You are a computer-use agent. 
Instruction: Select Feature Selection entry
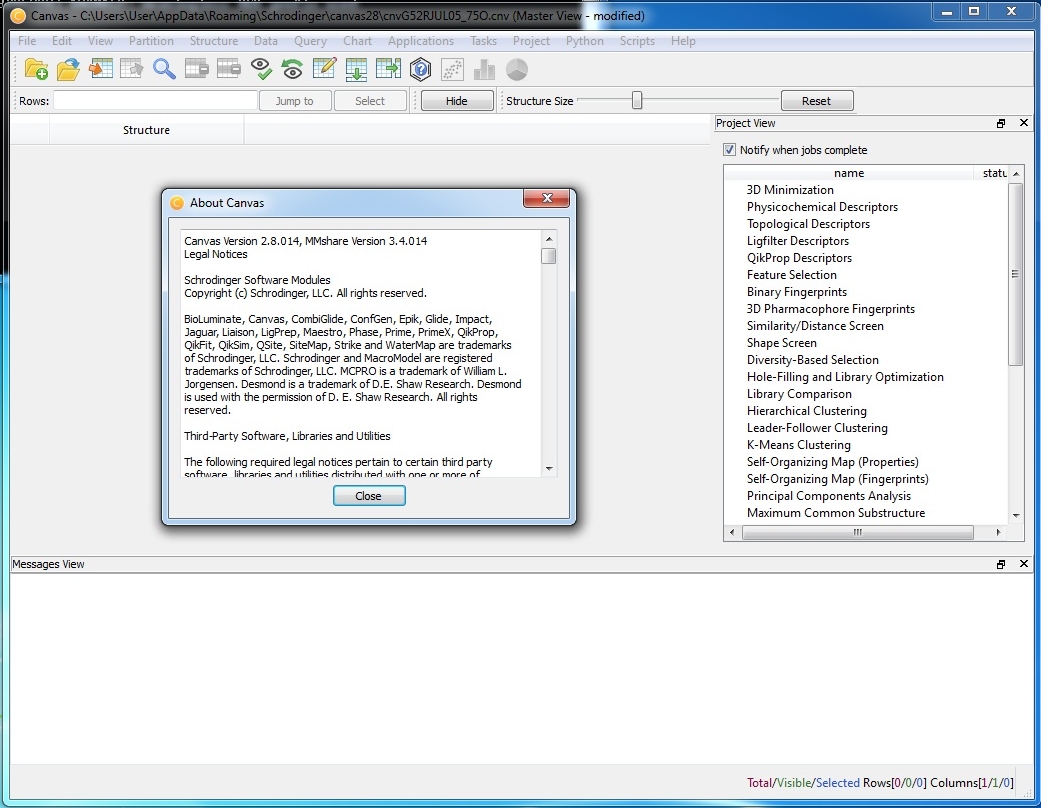pyautogui.click(x=791, y=275)
